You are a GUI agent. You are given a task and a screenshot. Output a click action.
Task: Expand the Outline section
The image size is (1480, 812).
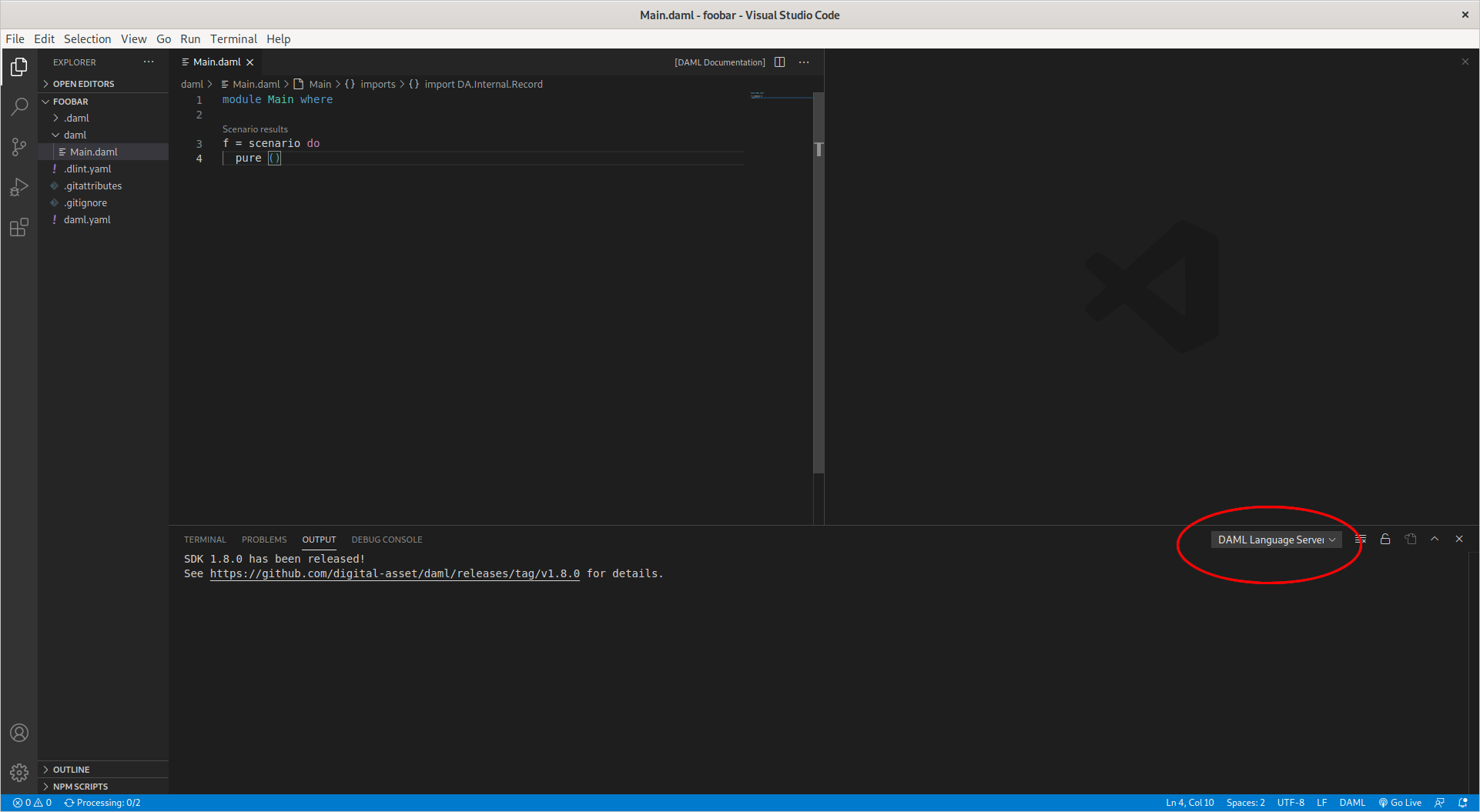[103, 770]
